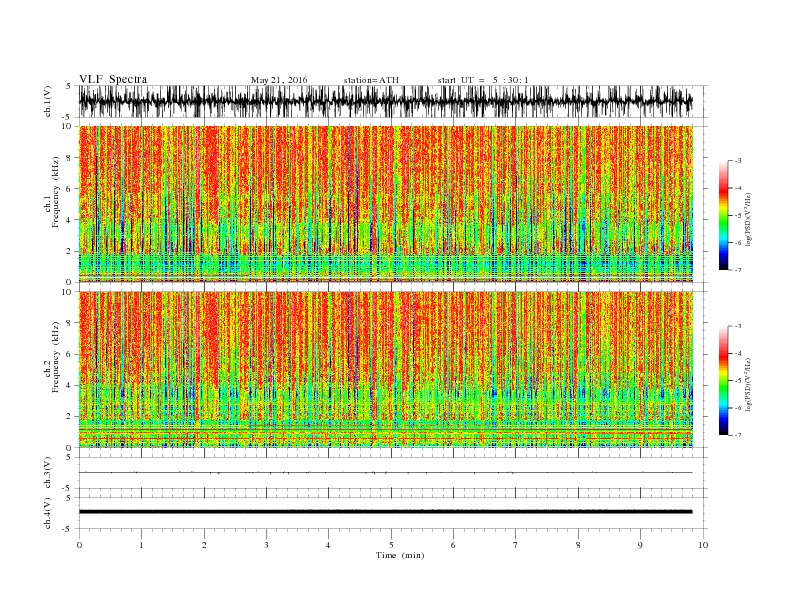Select the "ch.2 Frequency (kHz)" axis label

(52, 356)
